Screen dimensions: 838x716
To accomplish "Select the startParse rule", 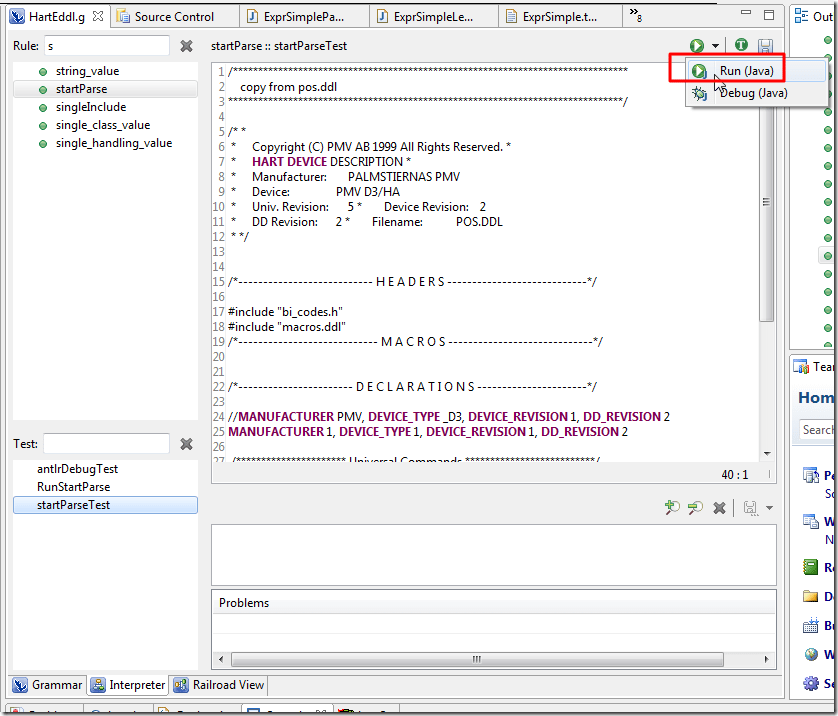I will 83,89.
